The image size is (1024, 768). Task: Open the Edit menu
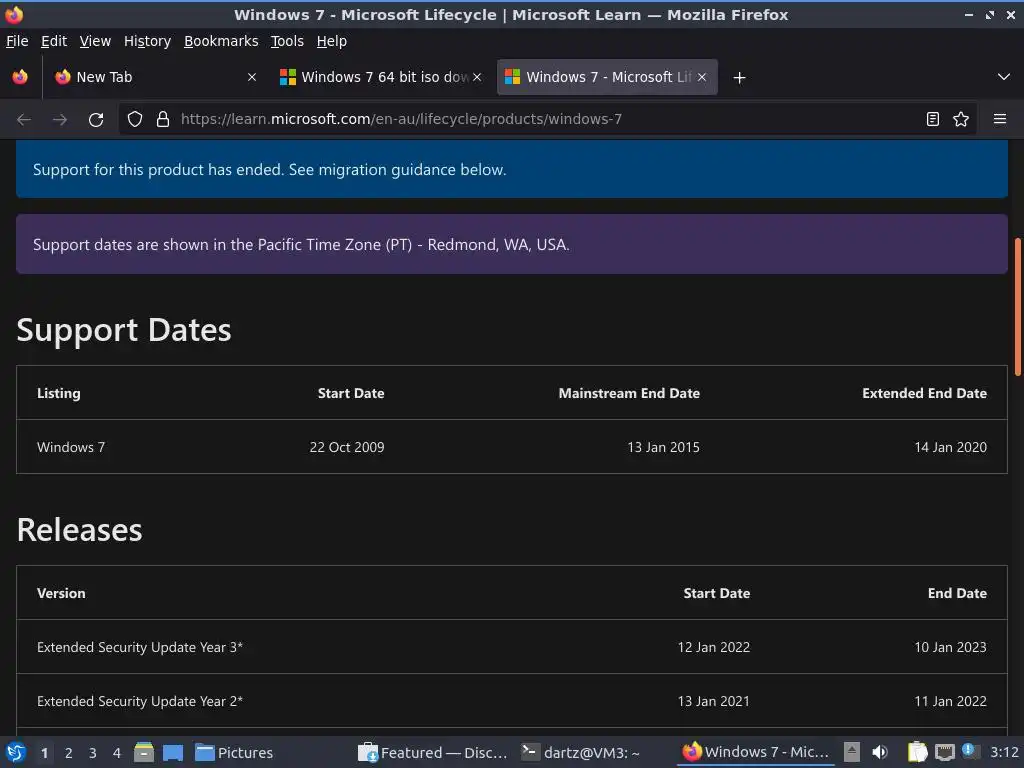(54, 41)
